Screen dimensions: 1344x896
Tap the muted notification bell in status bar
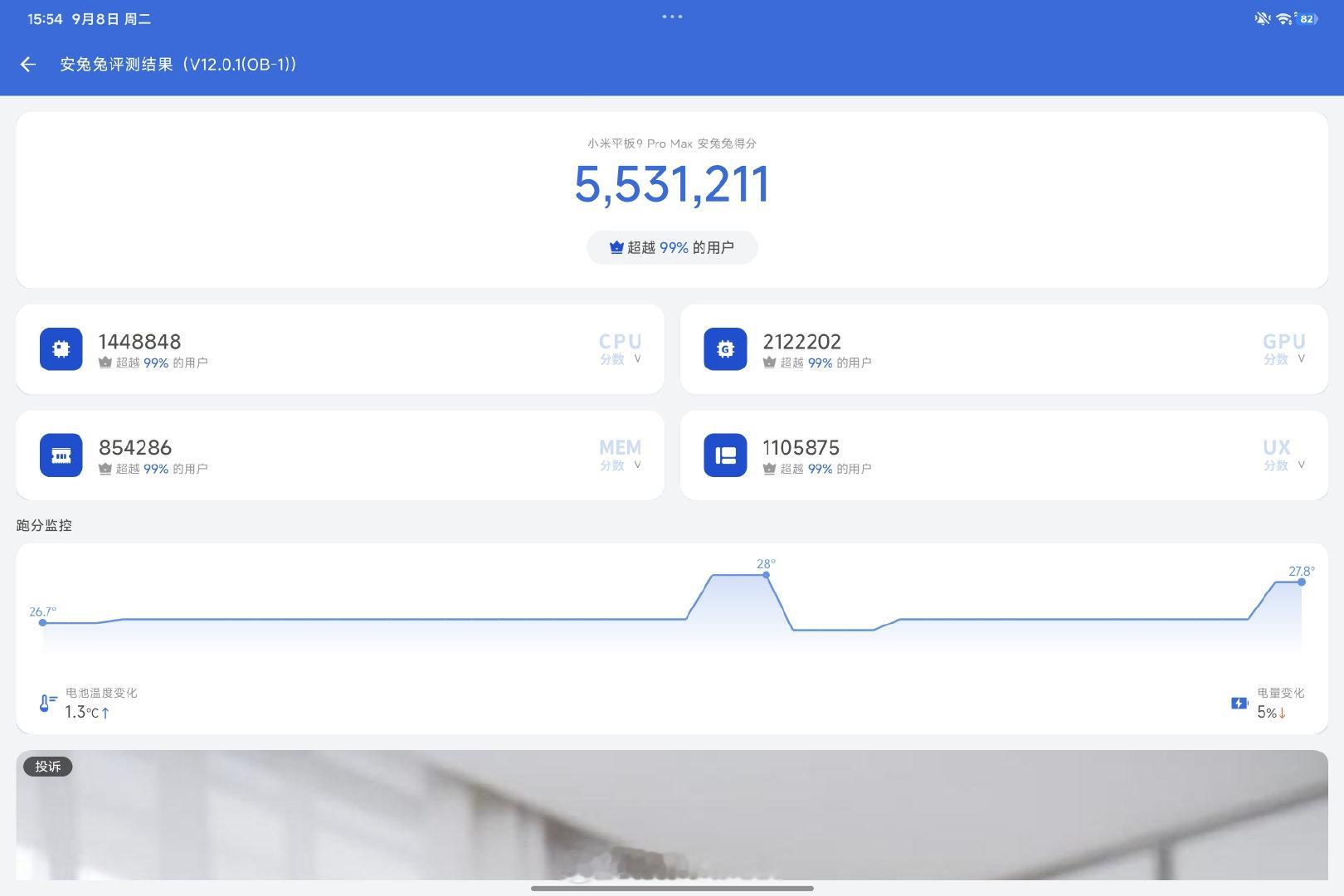point(1263,18)
